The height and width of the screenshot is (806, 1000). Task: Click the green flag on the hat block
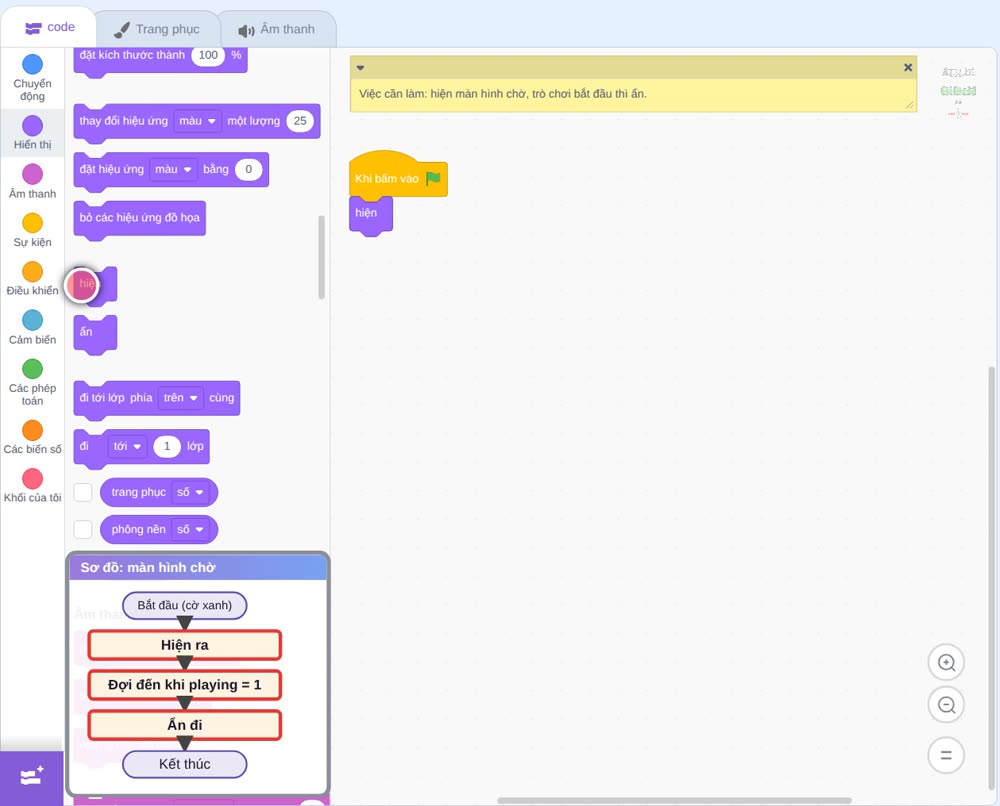tap(434, 179)
